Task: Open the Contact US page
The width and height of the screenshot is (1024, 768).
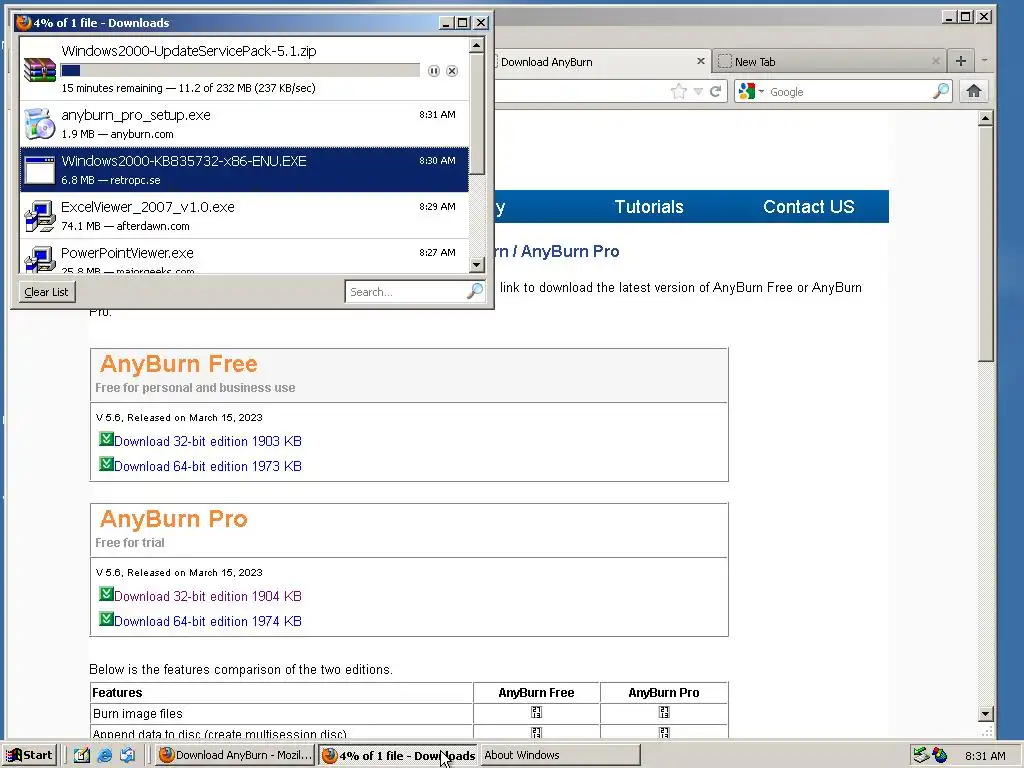Action: [808, 207]
